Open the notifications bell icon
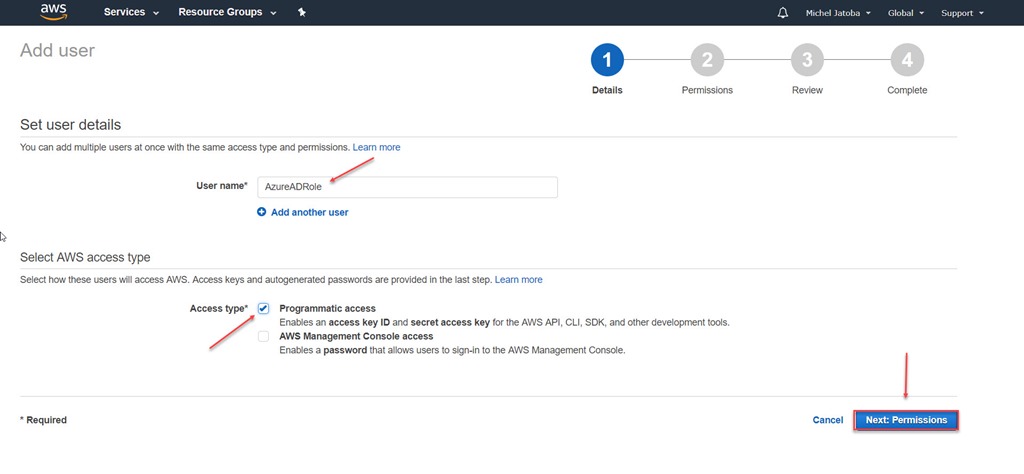This screenshot has width=1024, height=474. (783, 13)
